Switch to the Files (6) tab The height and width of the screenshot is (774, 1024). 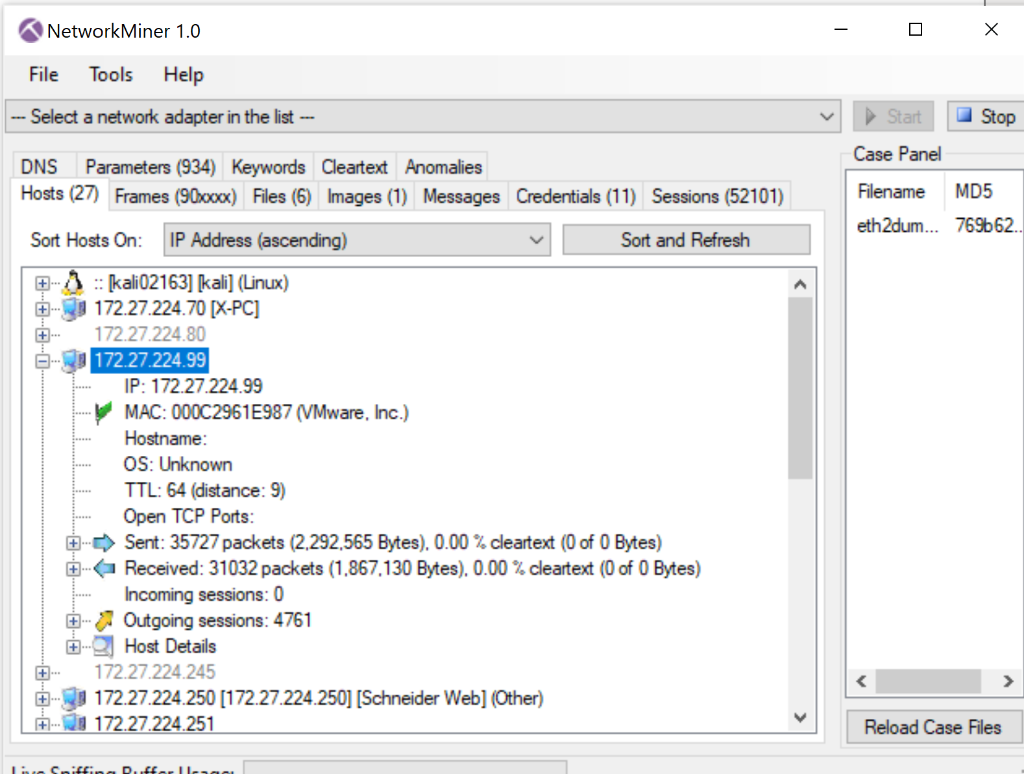(281, 197)
